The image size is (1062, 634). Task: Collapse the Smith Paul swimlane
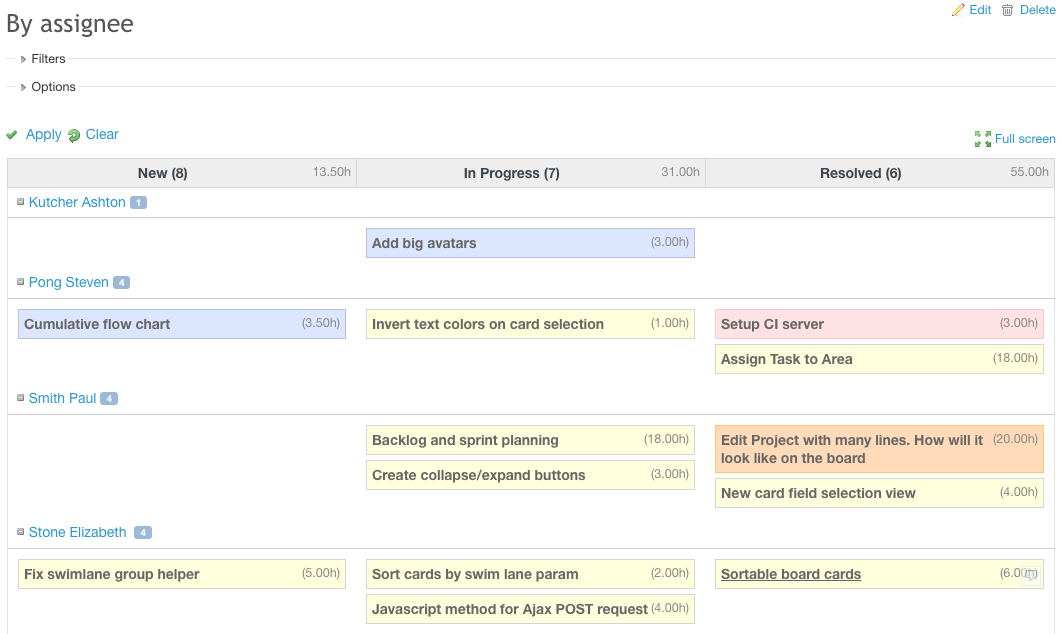coord(19,398)
